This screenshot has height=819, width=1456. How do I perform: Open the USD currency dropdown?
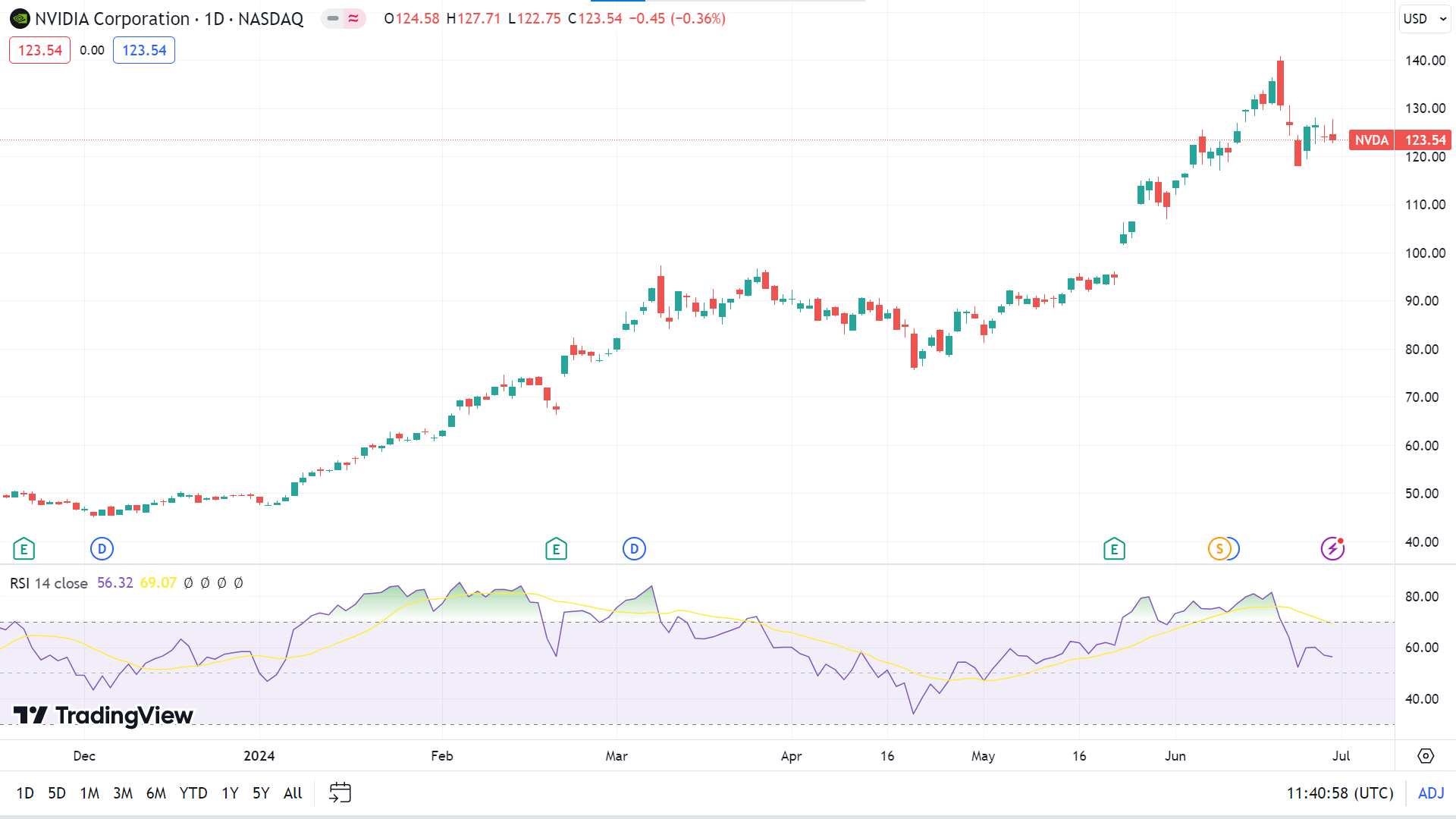[1425, 18]
